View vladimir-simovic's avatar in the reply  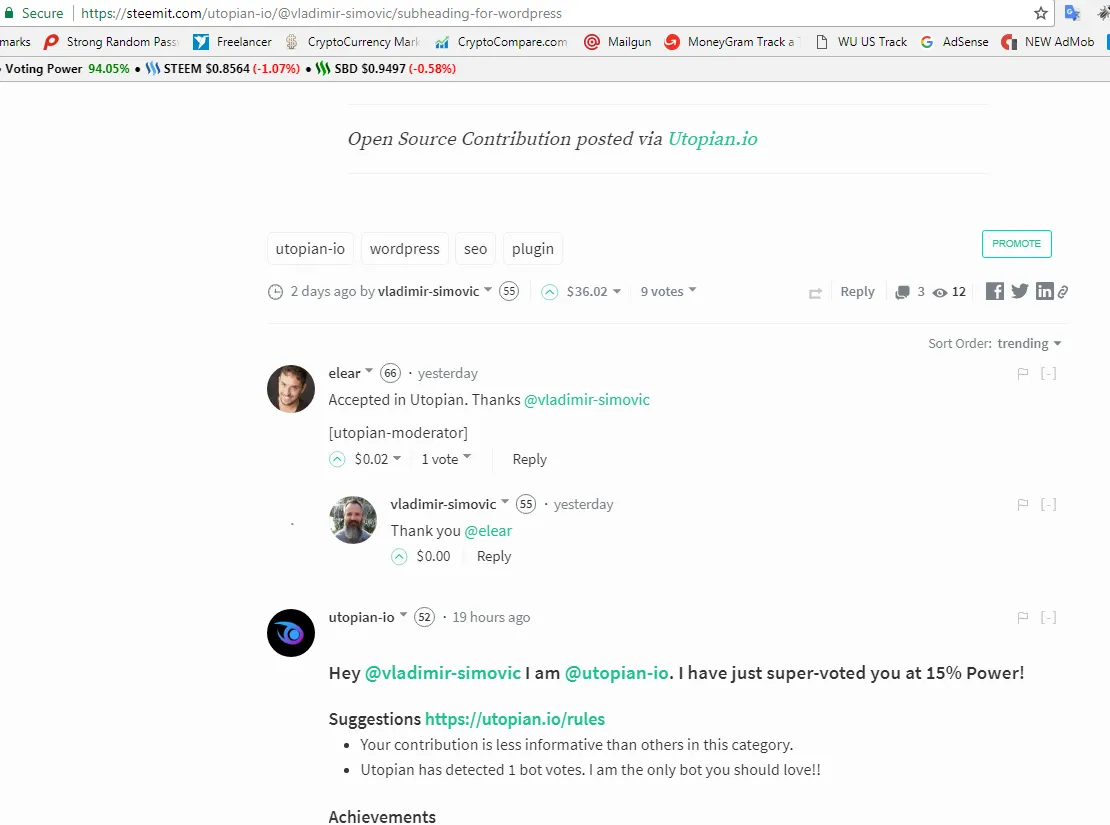click(353, 520)
